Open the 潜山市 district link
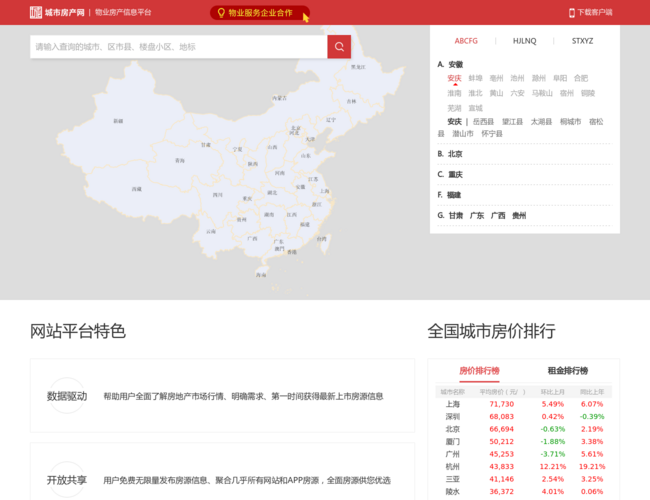 463,133
